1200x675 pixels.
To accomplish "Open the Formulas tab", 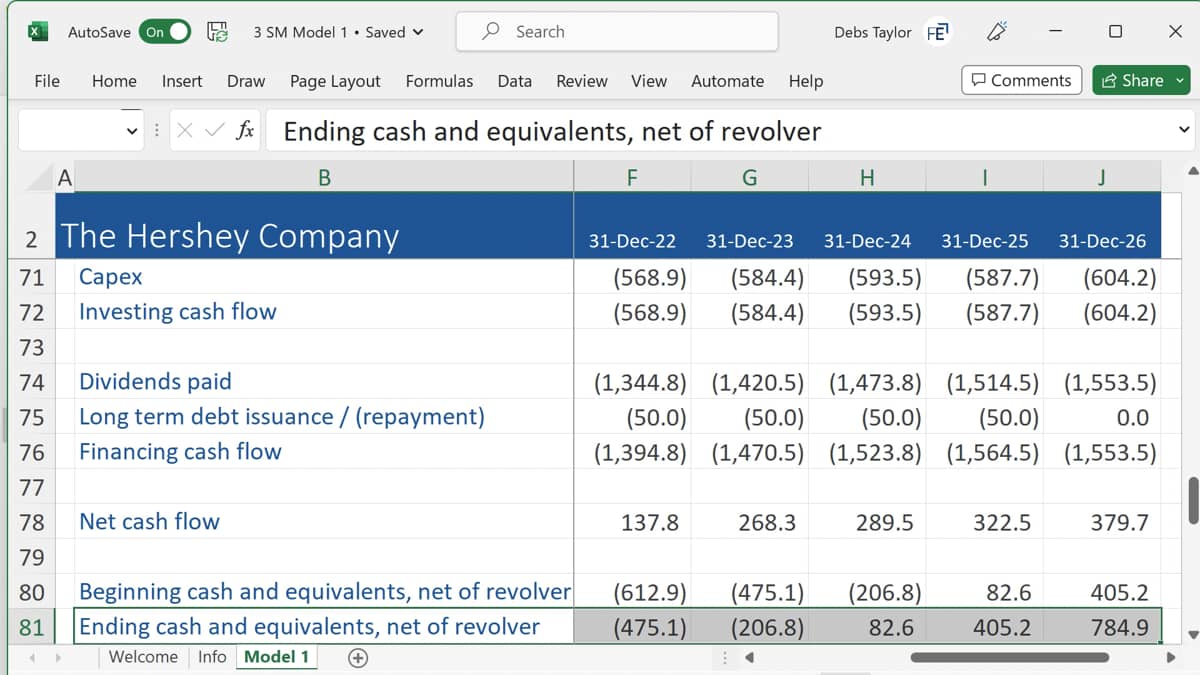I will (x=439, y=81).
